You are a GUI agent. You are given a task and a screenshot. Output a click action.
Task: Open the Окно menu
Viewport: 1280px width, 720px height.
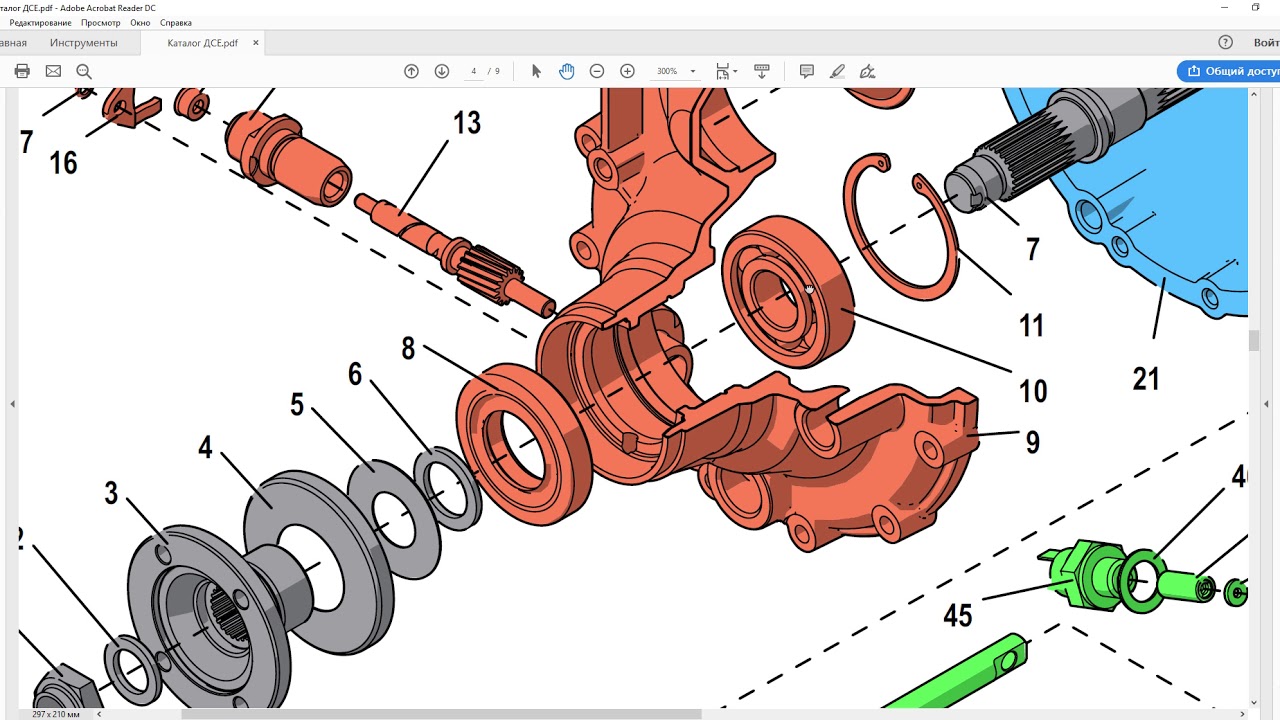[140, 22]
